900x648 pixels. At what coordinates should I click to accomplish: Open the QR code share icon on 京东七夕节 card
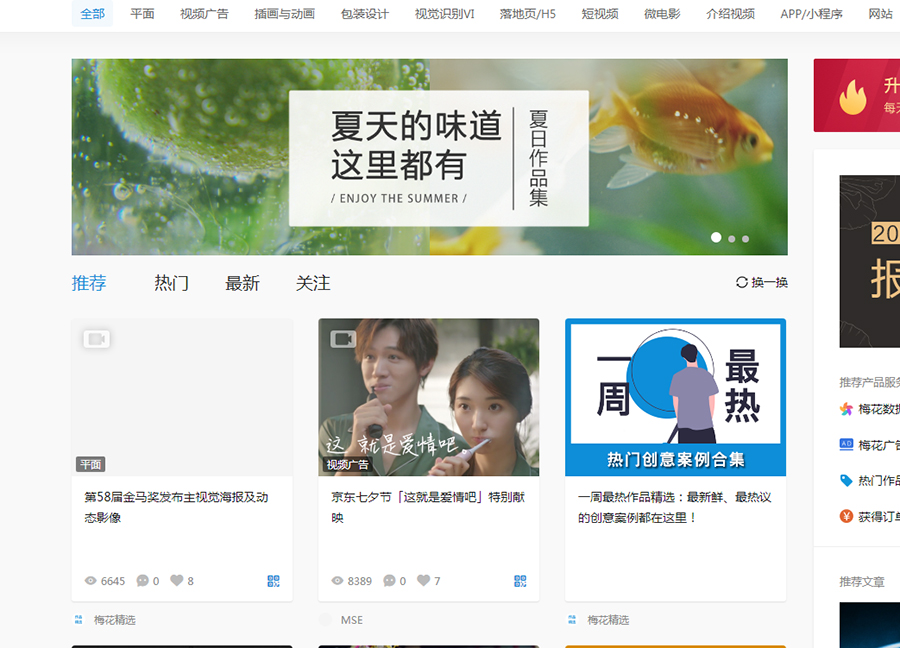[x=520, y=580]
